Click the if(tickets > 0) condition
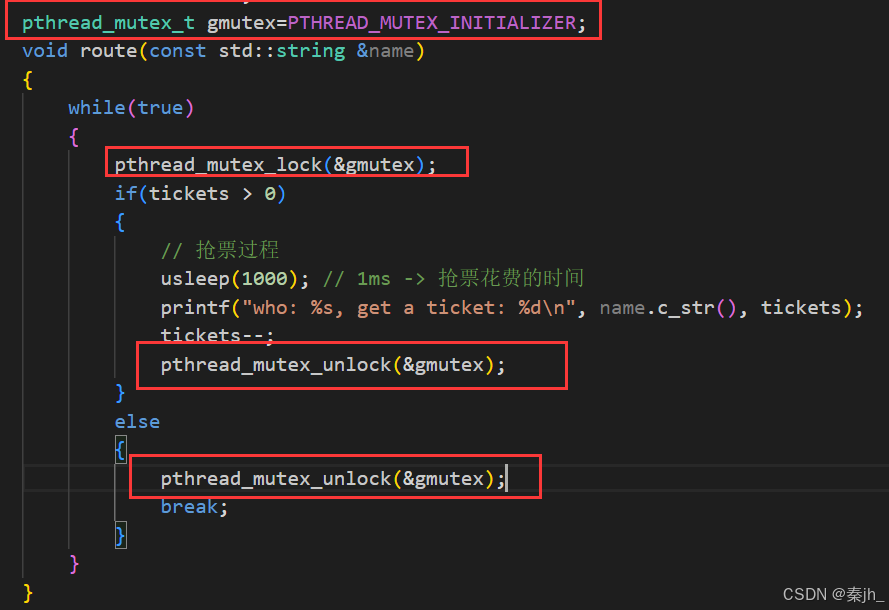The height and width of the screenshot is (610, 889). point(200,194)
